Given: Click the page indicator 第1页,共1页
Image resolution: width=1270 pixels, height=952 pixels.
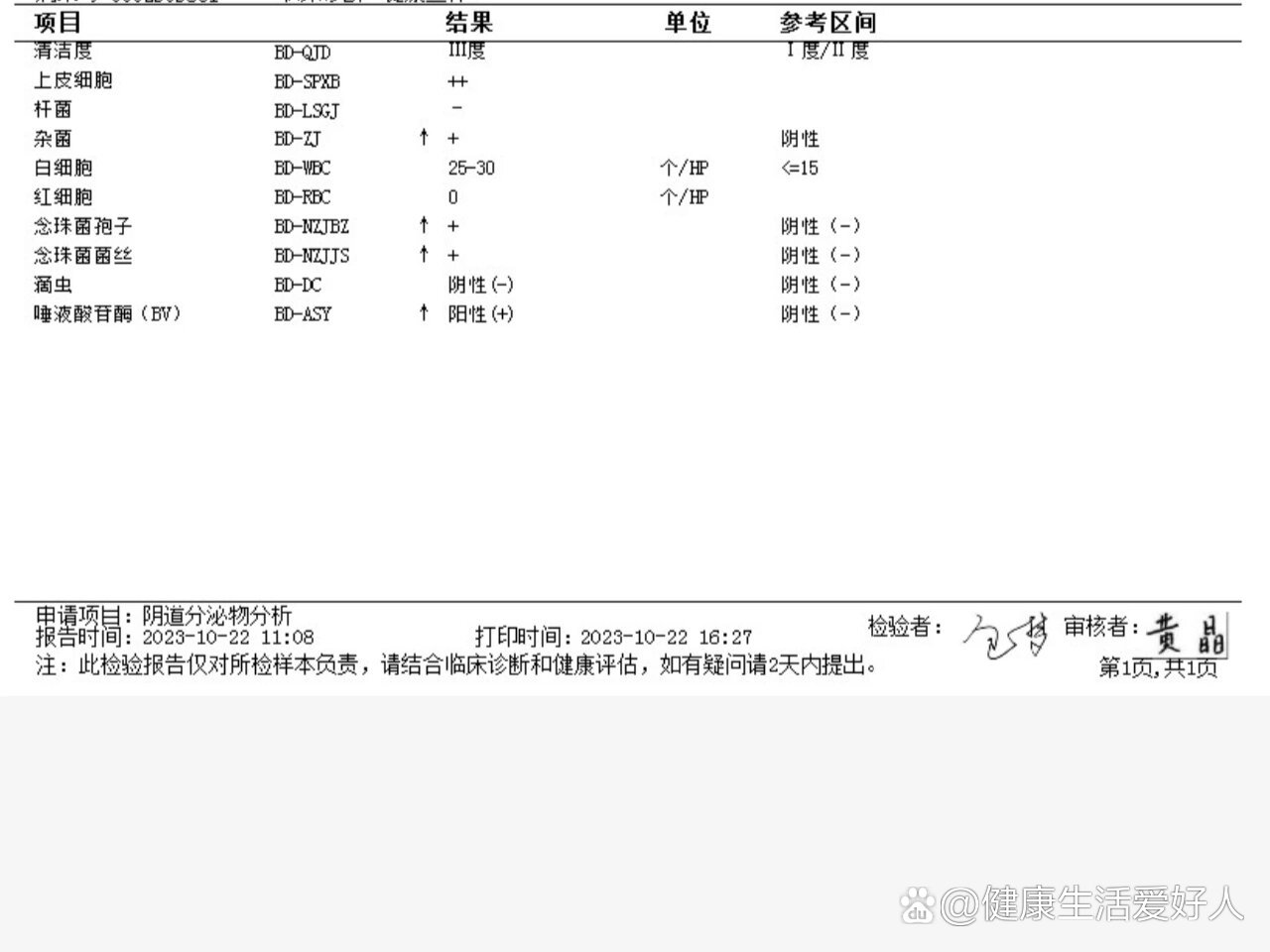Looking at the screenshot, I should point(1158,668).
